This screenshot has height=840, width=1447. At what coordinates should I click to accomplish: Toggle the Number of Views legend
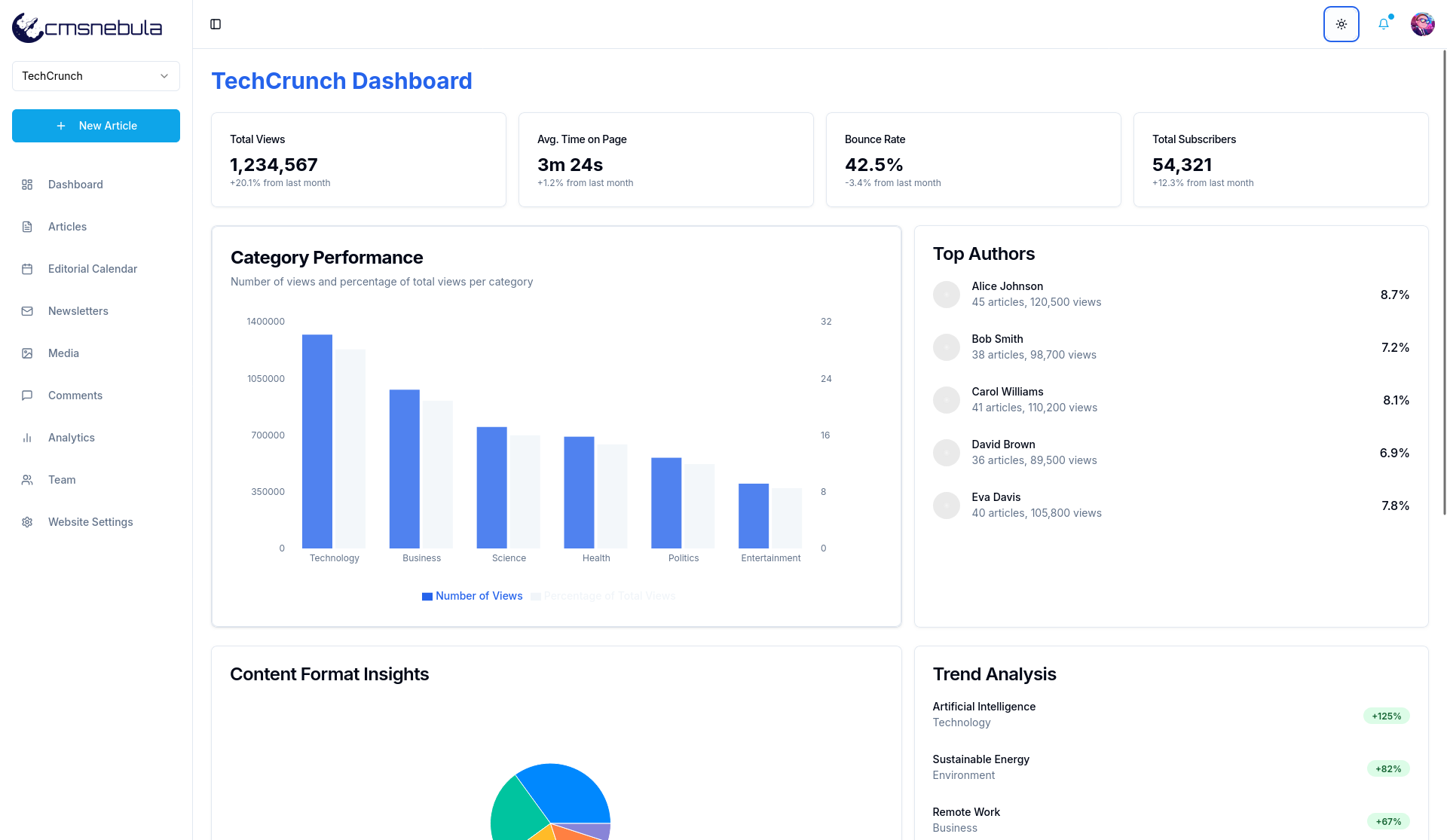click(472, 596)
